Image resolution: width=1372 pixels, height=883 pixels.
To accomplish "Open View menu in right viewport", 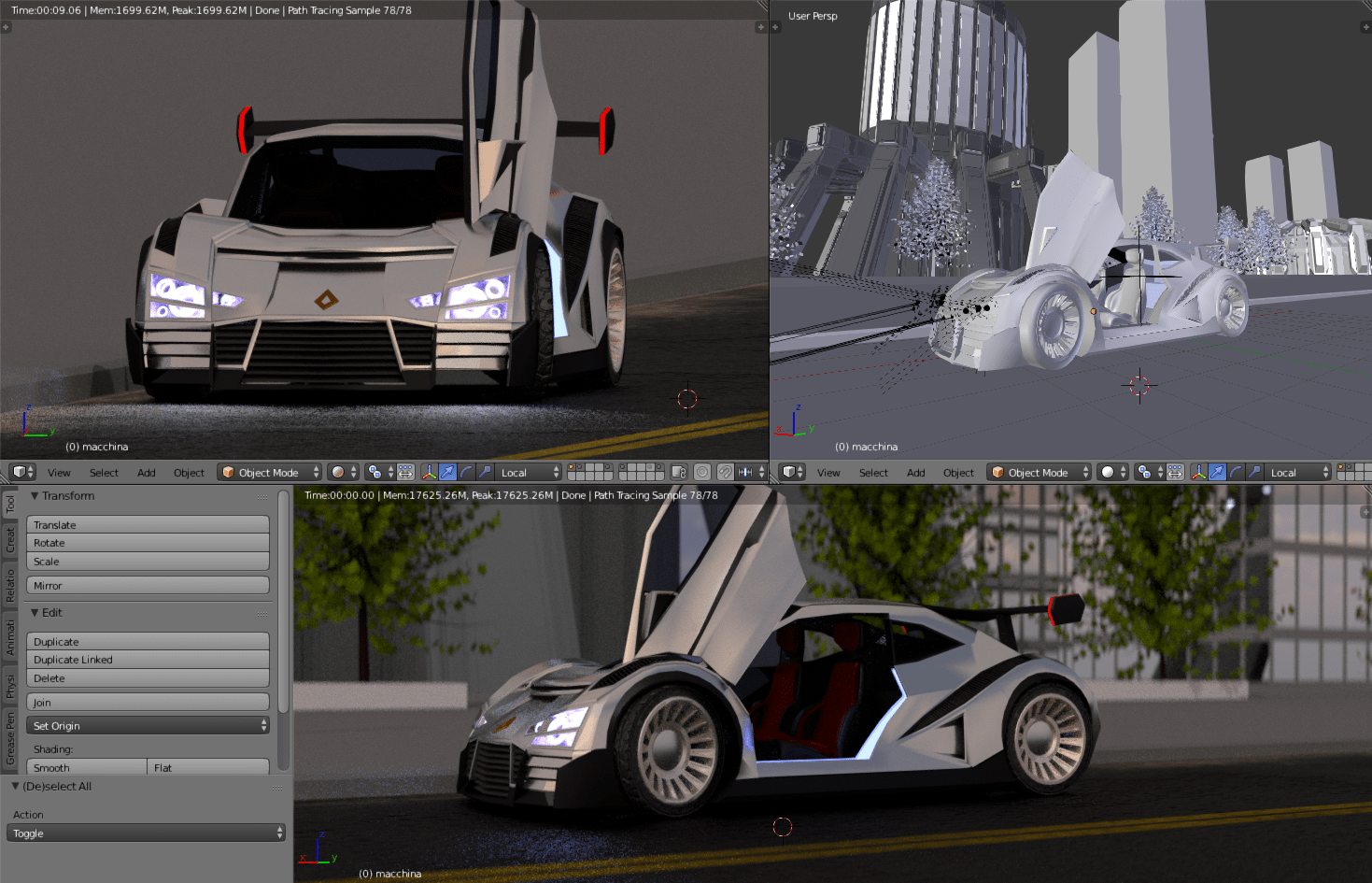I will click(x=828, y=473).
